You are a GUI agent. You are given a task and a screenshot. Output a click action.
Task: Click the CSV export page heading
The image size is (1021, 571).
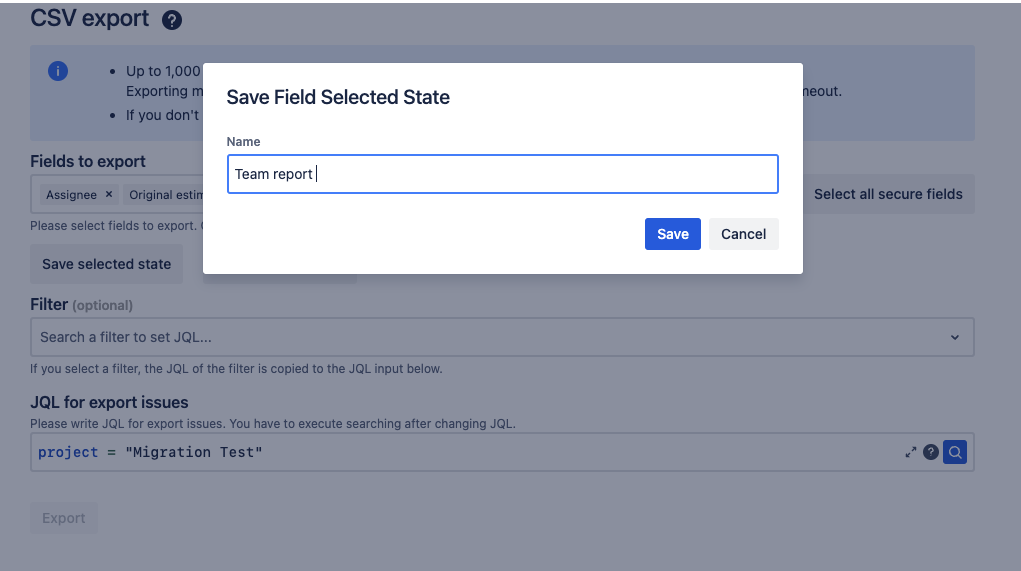point(90,18)
